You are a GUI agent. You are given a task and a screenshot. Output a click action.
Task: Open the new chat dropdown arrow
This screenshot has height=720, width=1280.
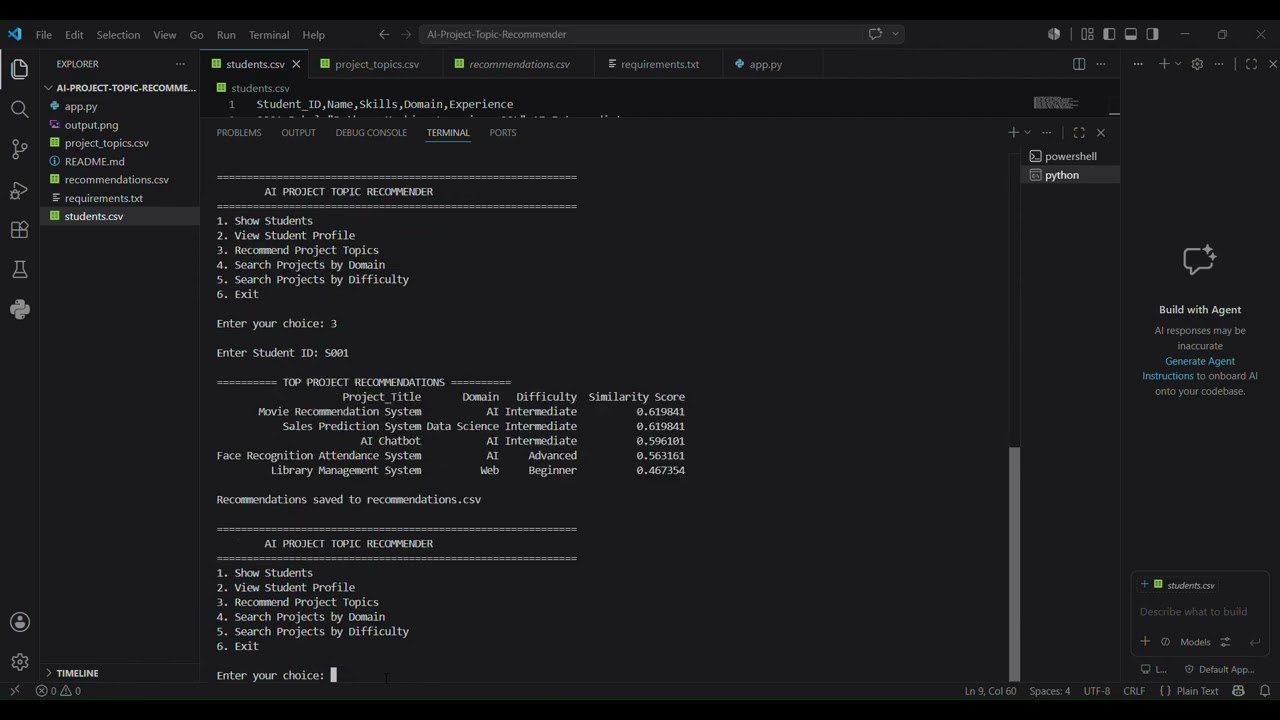(x=1178, y=64)
